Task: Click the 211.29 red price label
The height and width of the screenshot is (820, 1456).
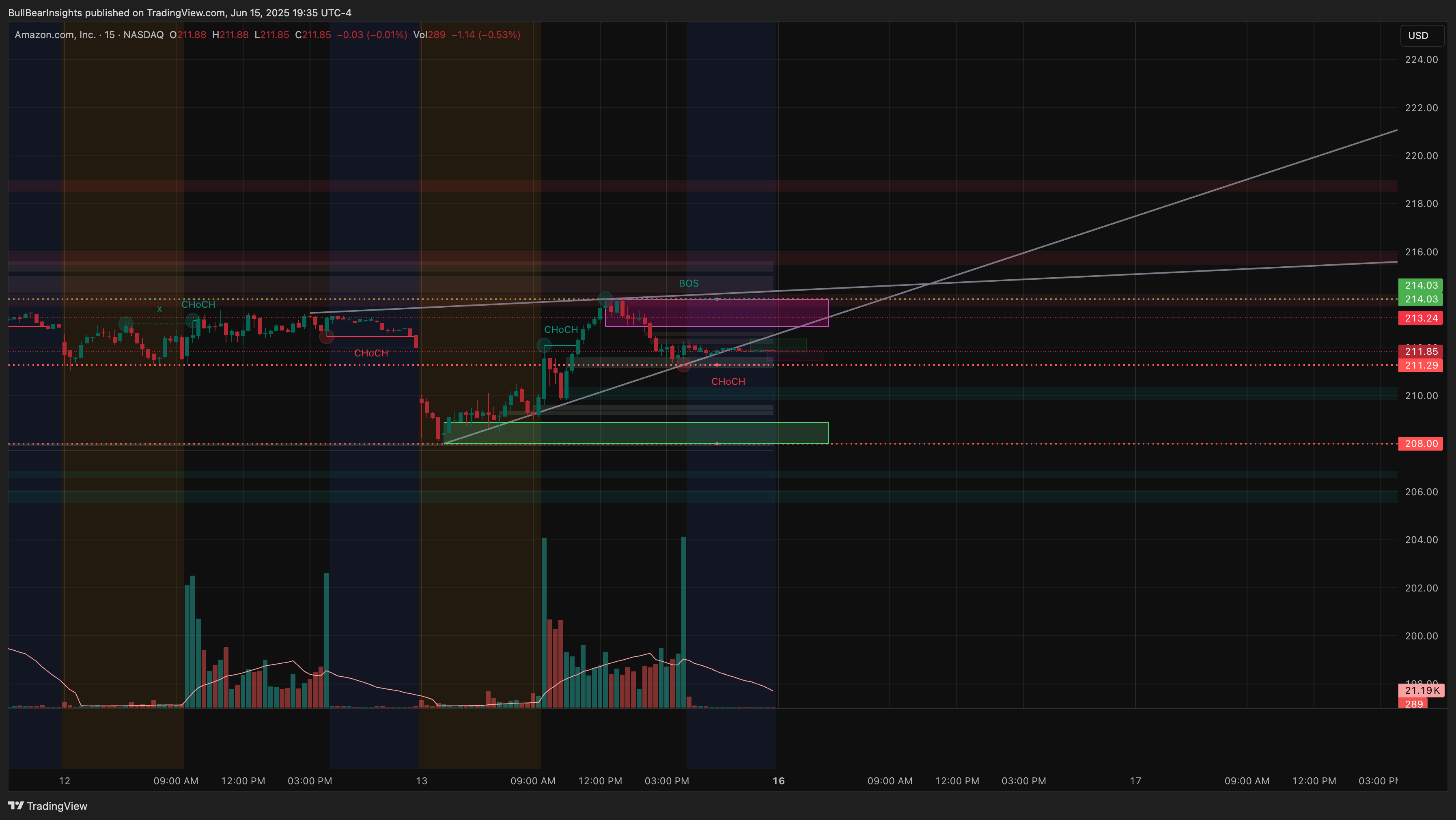Action: [x=1421, y=365]
